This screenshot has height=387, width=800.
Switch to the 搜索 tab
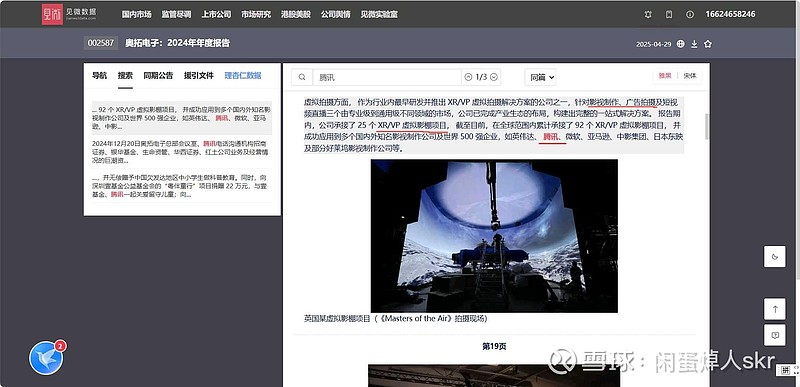(x=125, y=75)
